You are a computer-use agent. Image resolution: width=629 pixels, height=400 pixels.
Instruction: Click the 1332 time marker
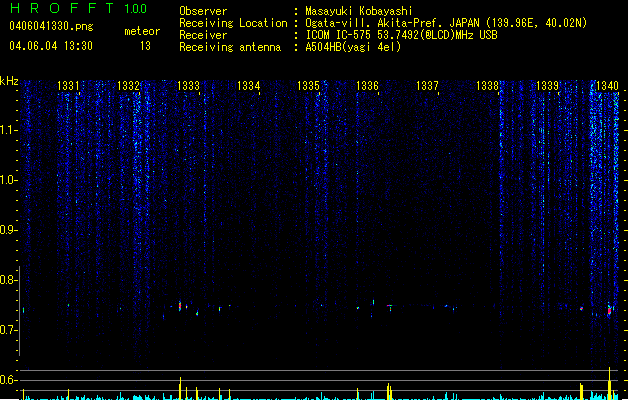pos(128,86)
